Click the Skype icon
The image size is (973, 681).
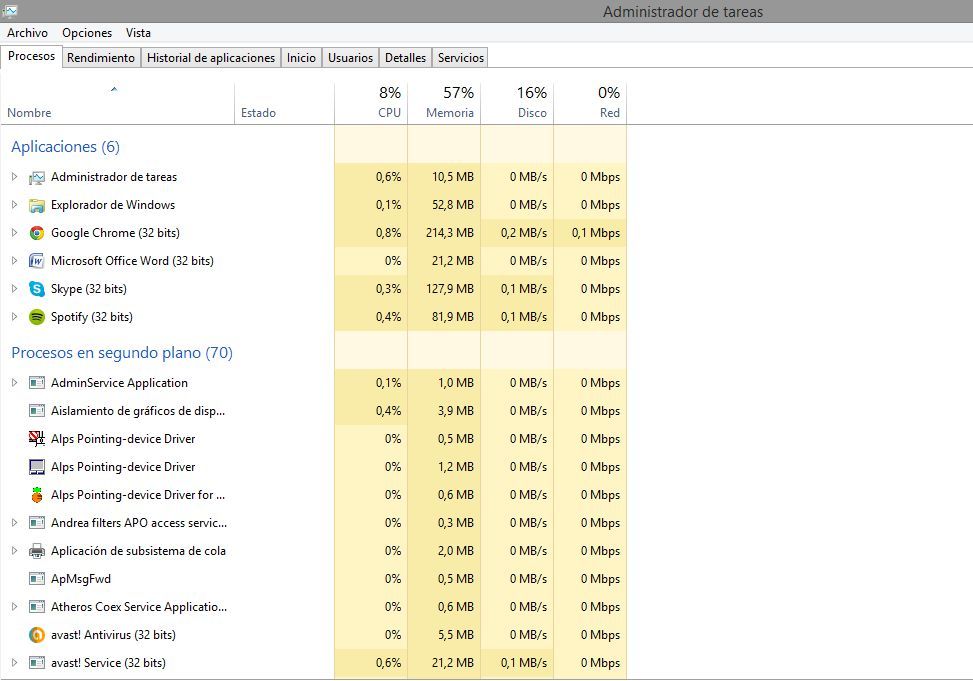click(37, 289)
